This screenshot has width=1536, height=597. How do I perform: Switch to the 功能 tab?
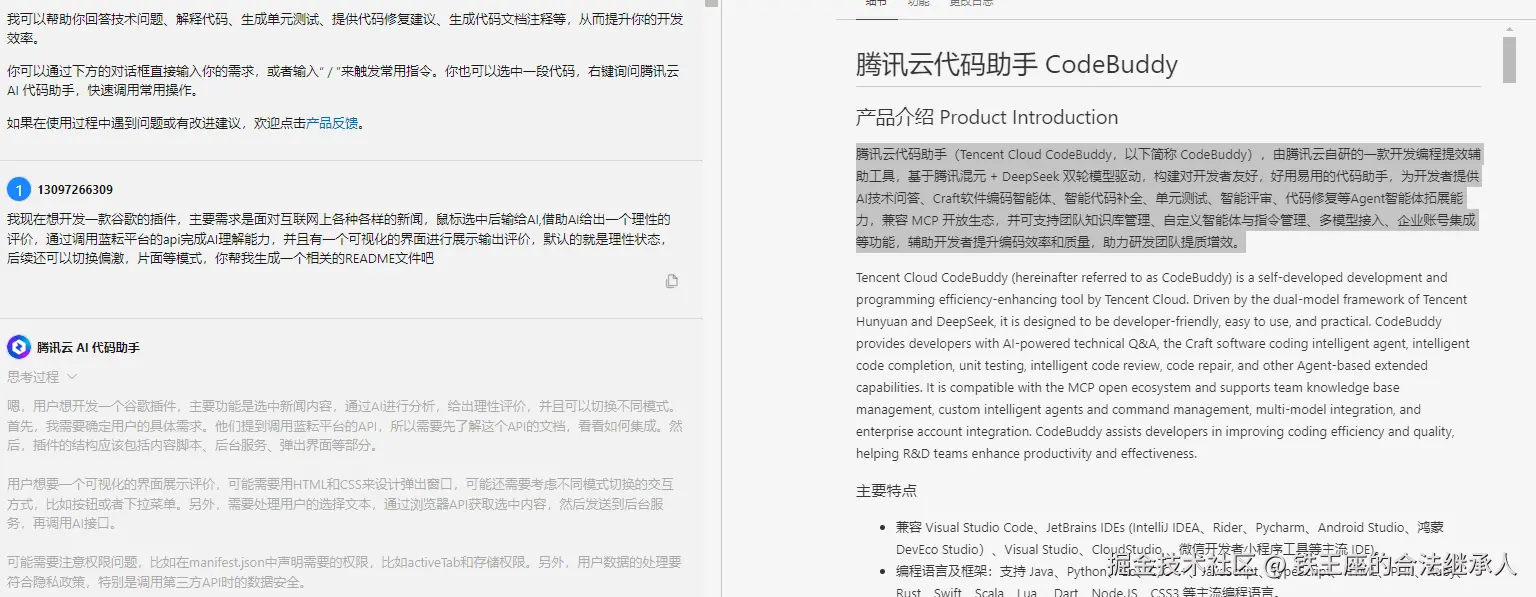click(x=918, y=3)
